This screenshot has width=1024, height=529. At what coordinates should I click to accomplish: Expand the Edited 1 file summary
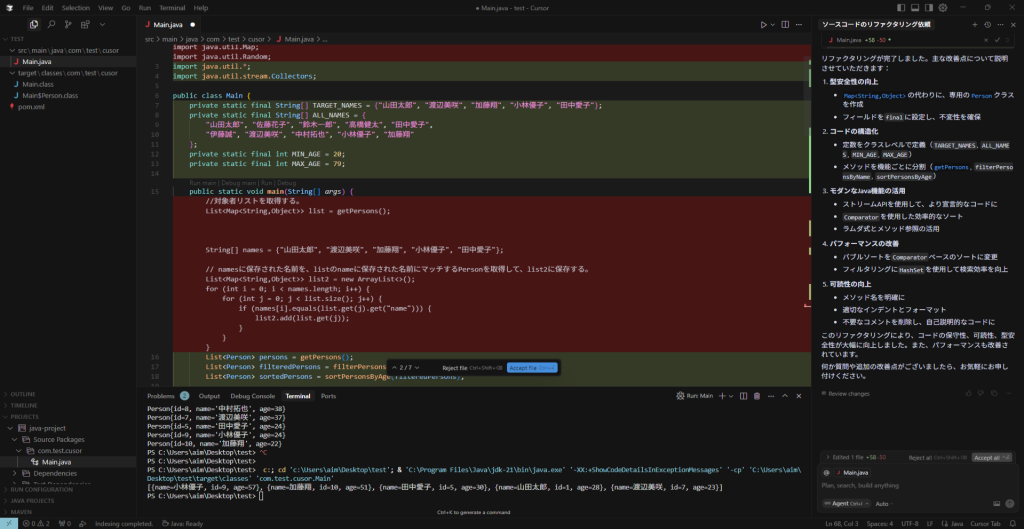pos(856,457)
